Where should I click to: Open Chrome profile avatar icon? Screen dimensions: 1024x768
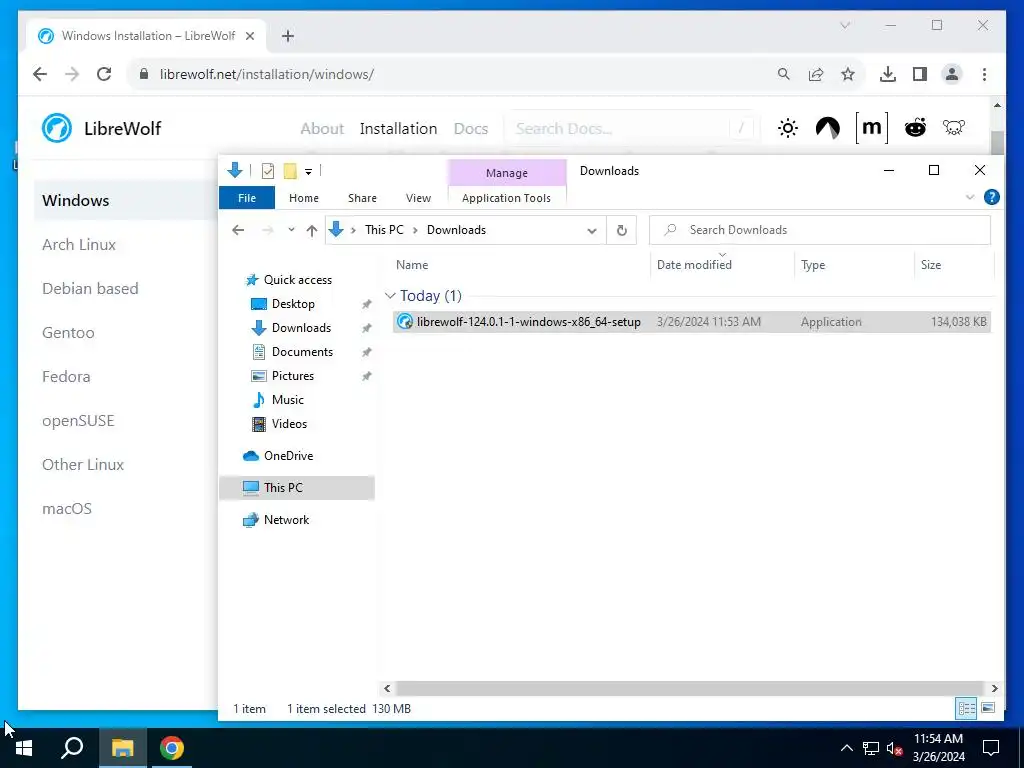tap(952, 74)
